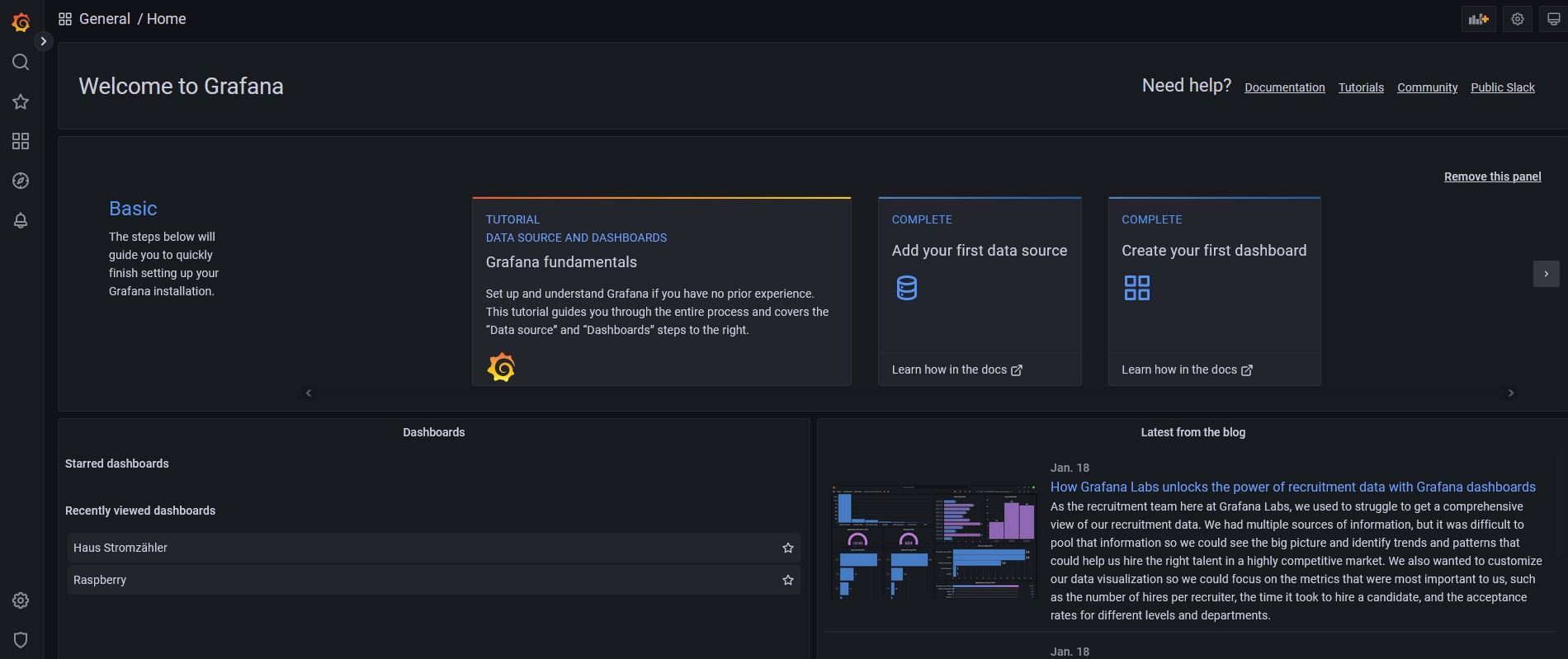Image resolution: width=1568 pixels, height=659 pixels.
Task: Click the Starred dashboards label
Action: (117, 464)
